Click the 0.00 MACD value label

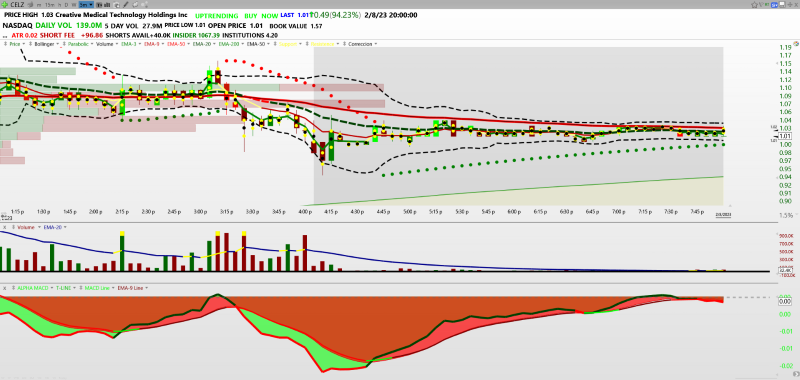coord(785,301)
